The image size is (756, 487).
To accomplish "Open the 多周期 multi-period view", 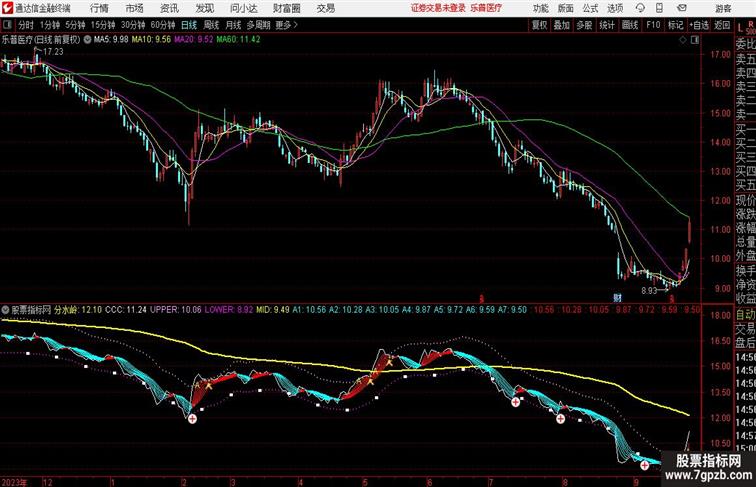I will pyautogui.click(x=258, y=25).
